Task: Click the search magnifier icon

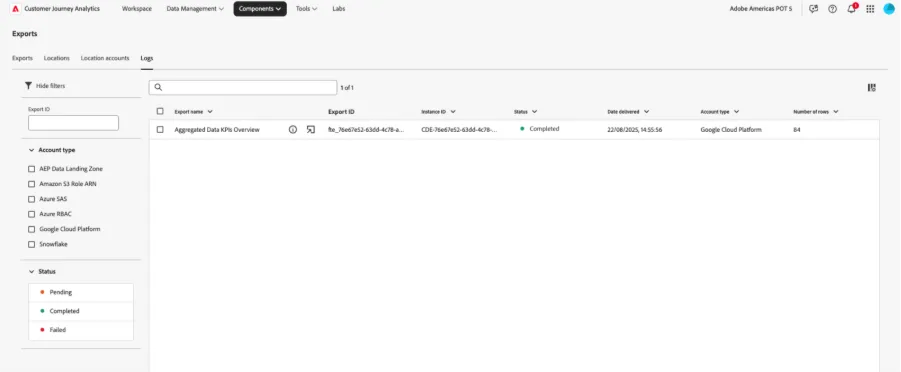Action: point(159,87)
